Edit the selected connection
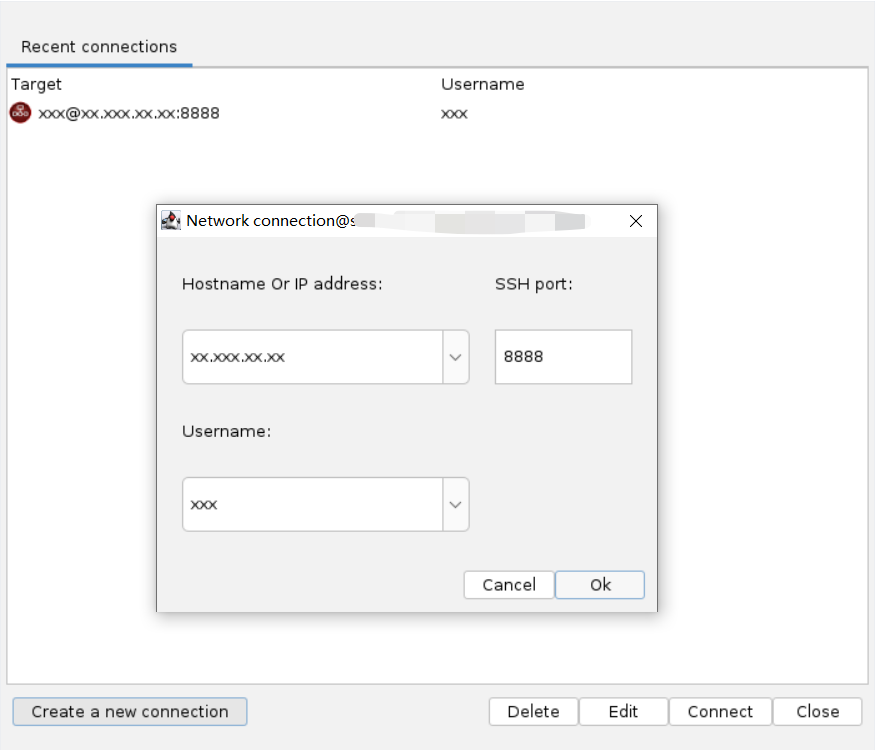 click(x=623, y=712)
